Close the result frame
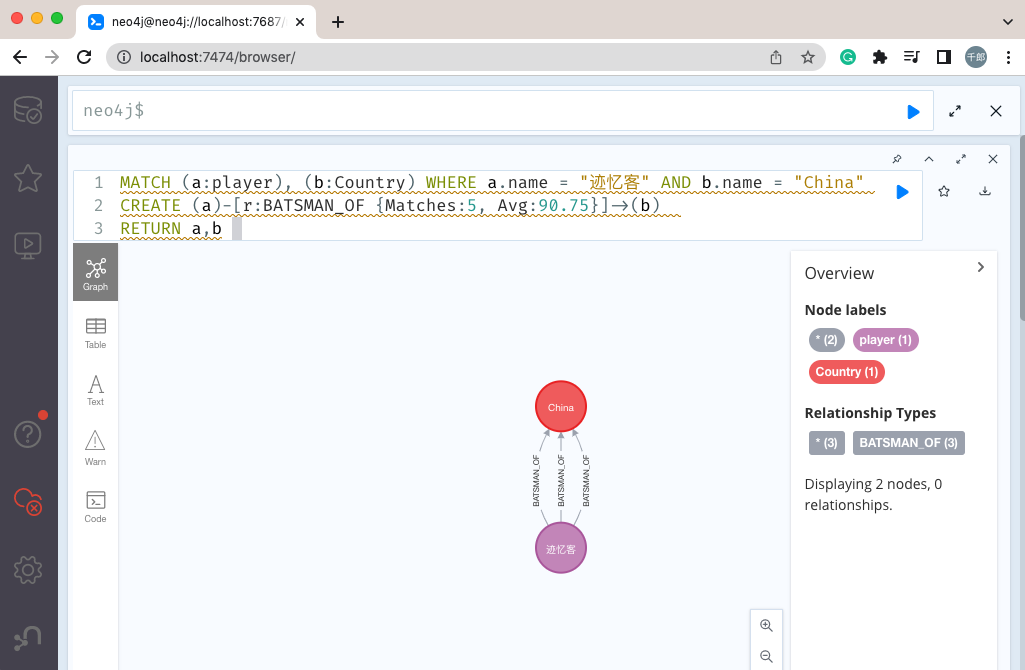Viewport: 1025px width, 670px height. (x=993, y=159)
